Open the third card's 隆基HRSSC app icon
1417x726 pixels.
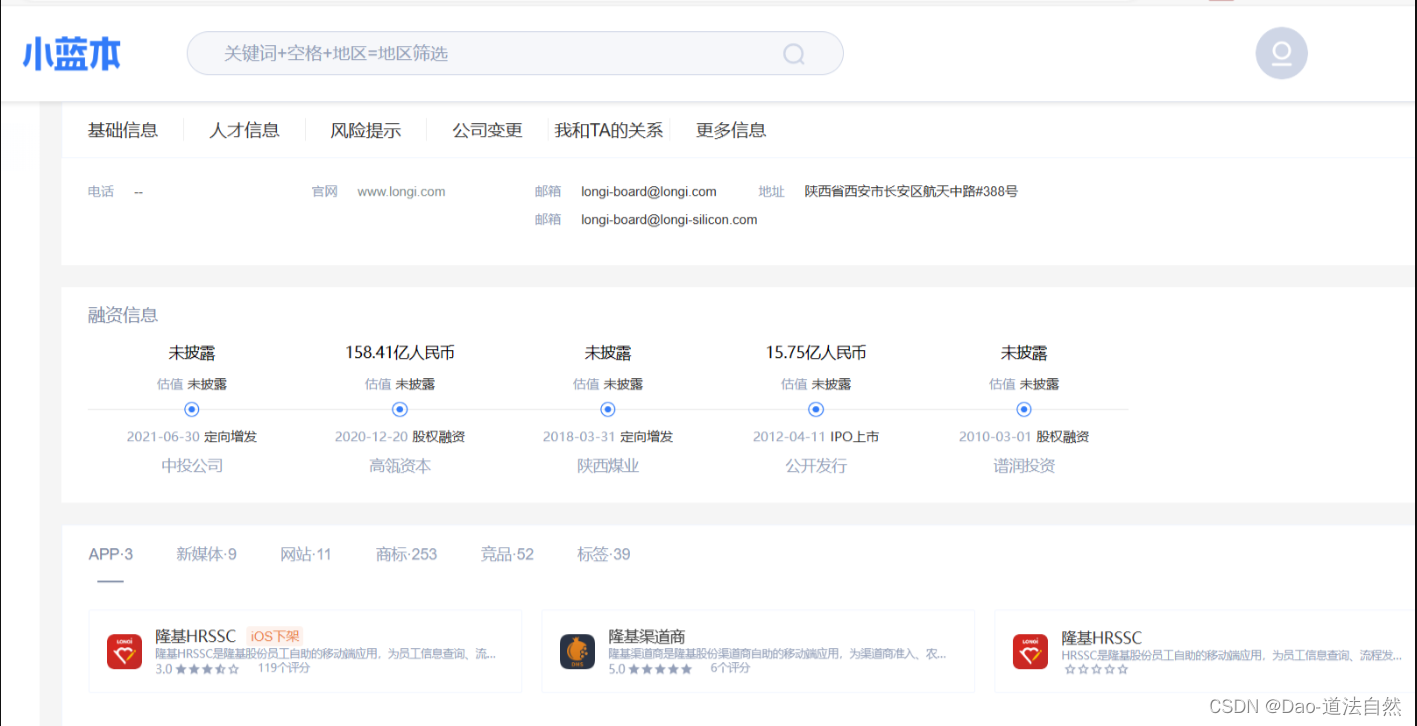(x=1031, y=652)
